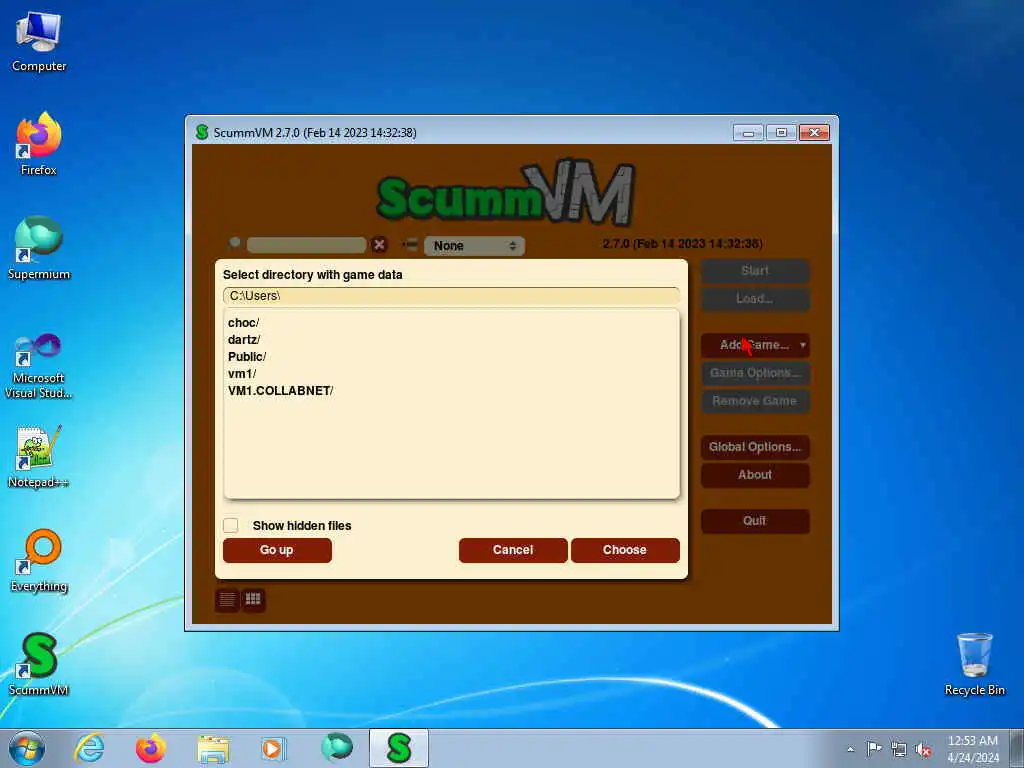Open the network status tray icon
Screen dimensions: 1024x768
pos(899,749)
